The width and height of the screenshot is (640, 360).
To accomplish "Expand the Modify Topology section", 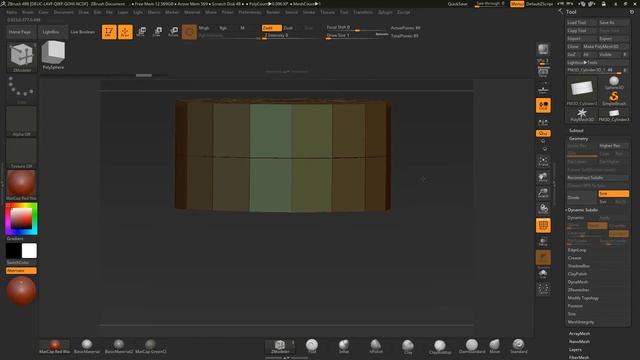I will click(583, 298).
